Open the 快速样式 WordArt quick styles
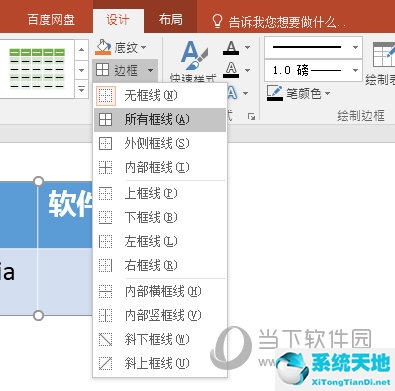Image resolution: width=395 pixels, height=391 pixels. click(194, 62)
